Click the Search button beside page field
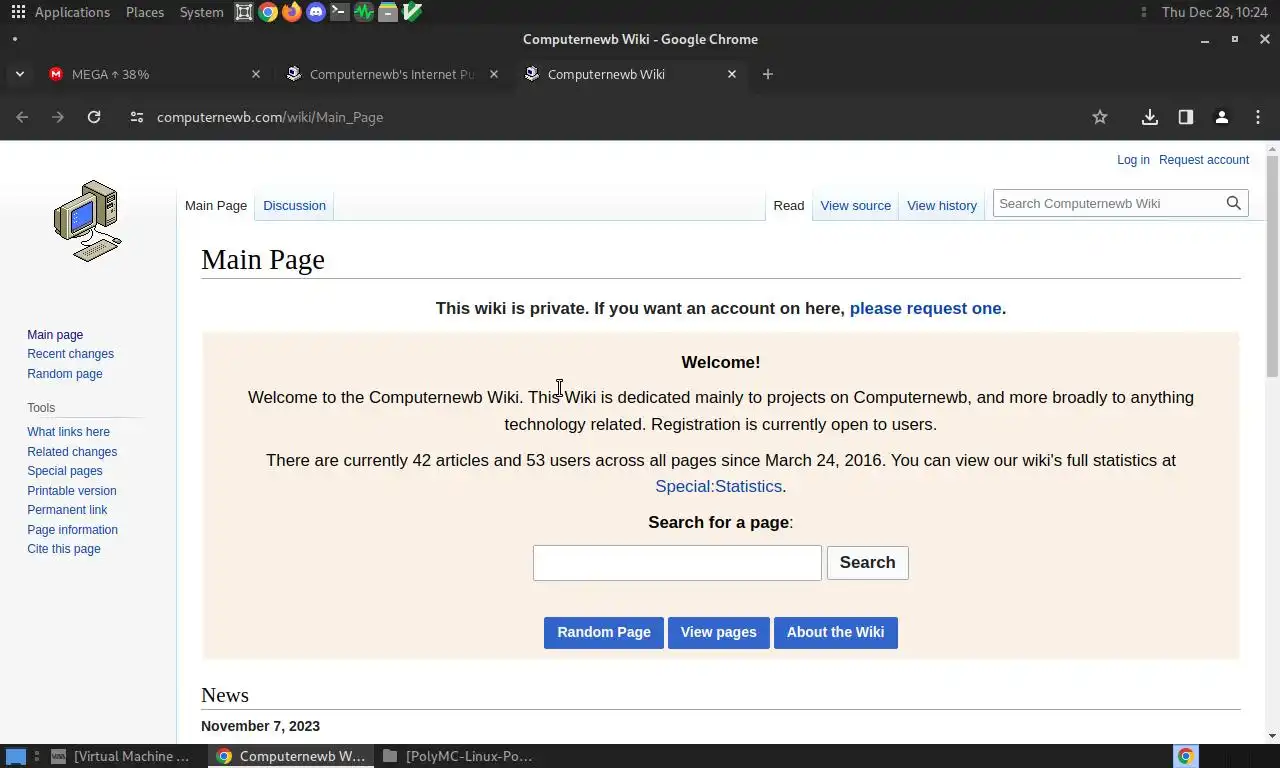 [868, 563]
